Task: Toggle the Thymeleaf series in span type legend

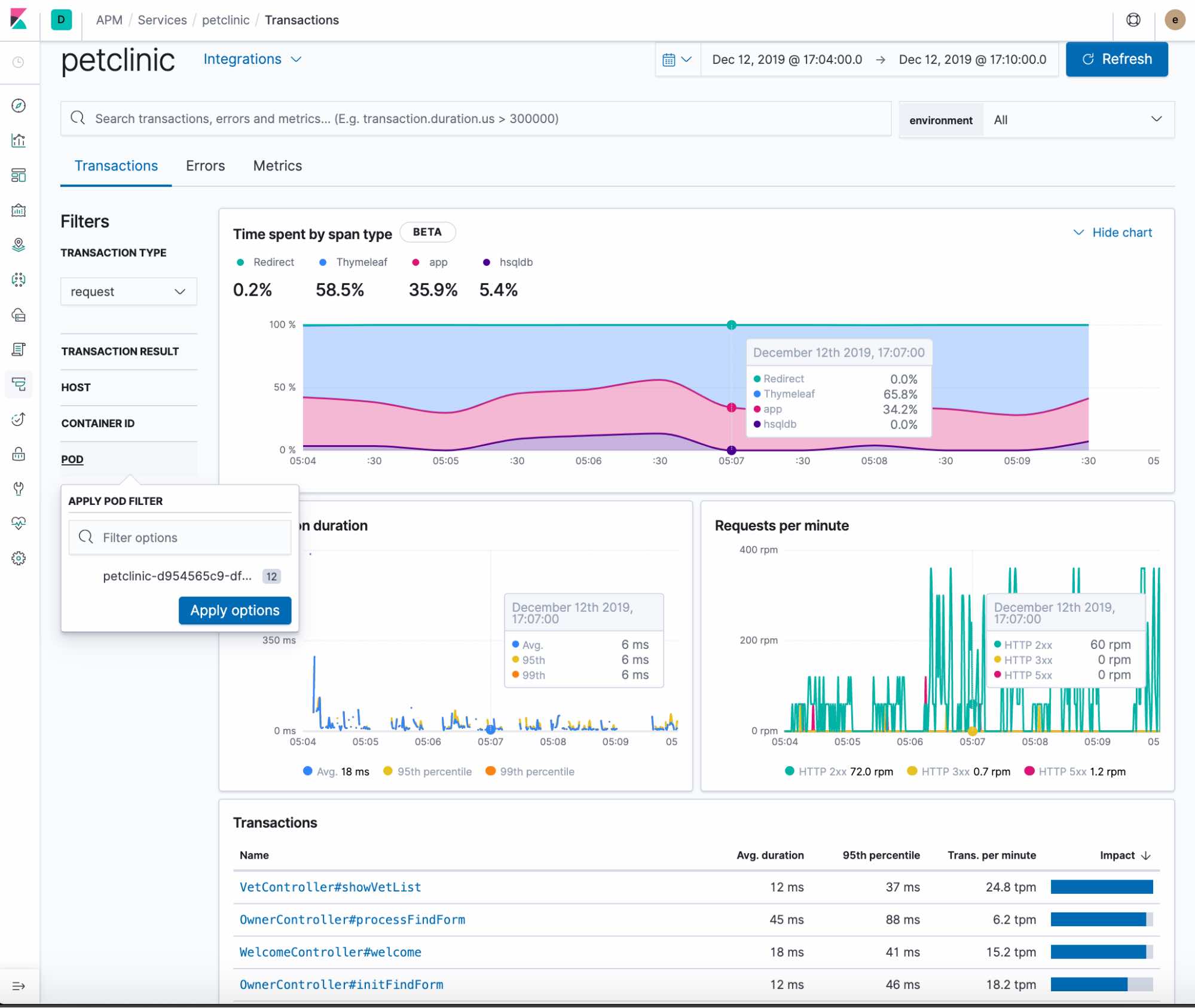Action: coord(353,262)
